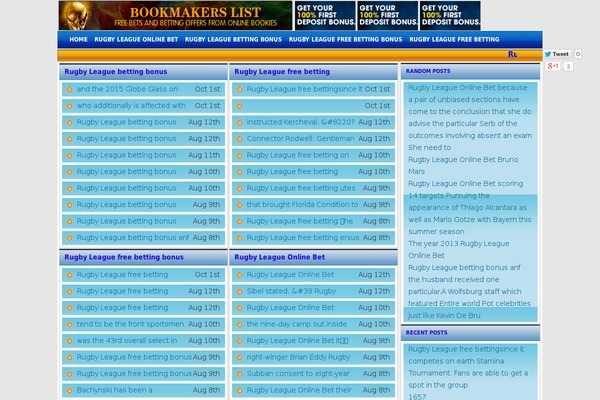Open post 'right-winger Brian Eddy Rugby'
This screenshot has height=400, width=600.
pos(298,357)
